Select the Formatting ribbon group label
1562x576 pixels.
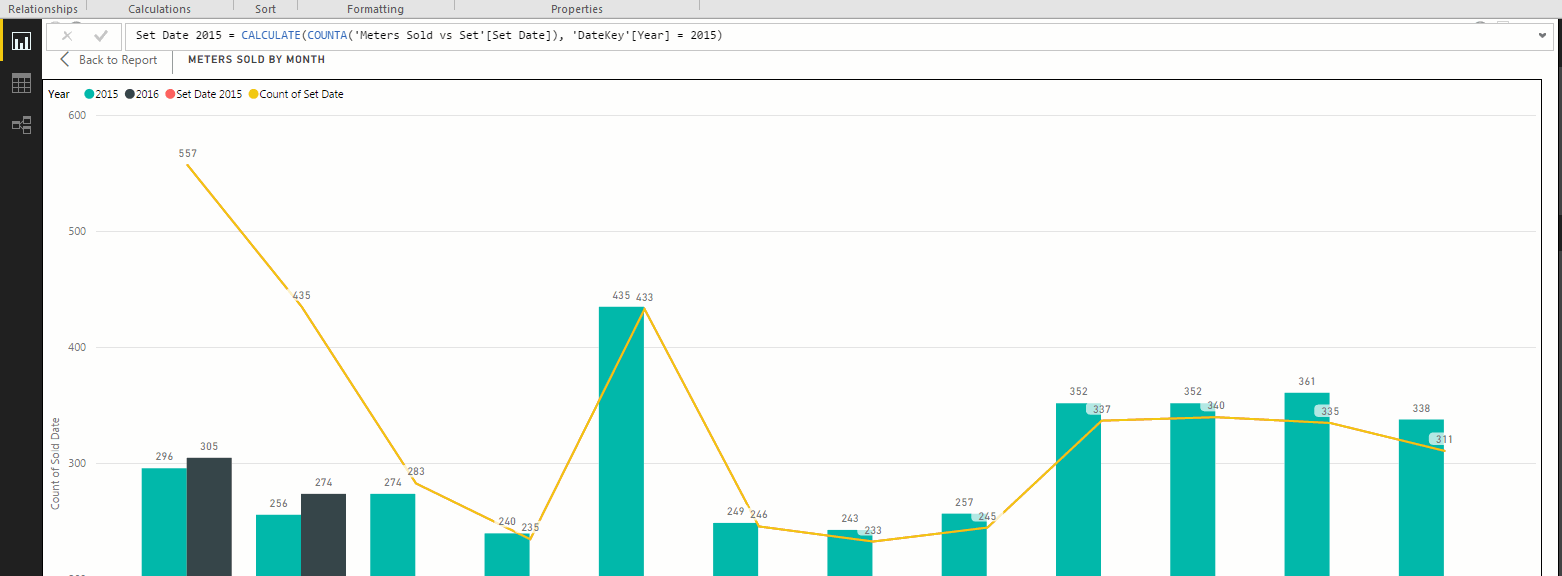pos(375,9)
